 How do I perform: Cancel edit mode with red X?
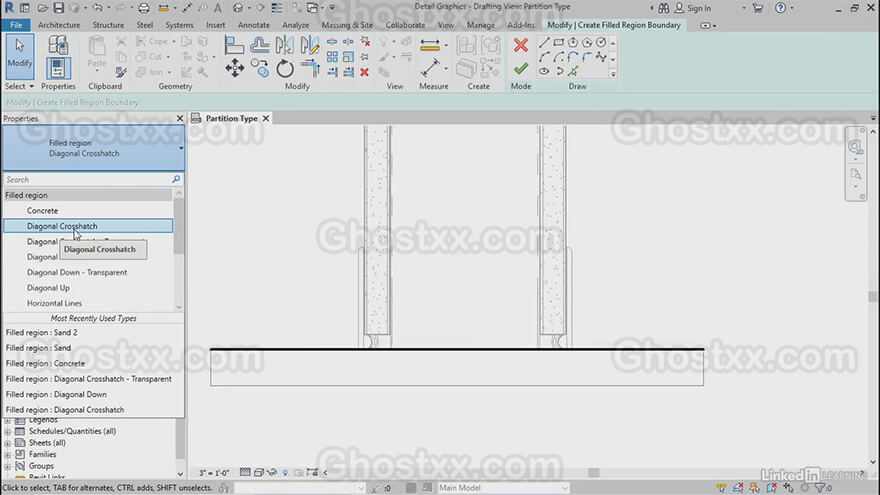tap(521, 45)
